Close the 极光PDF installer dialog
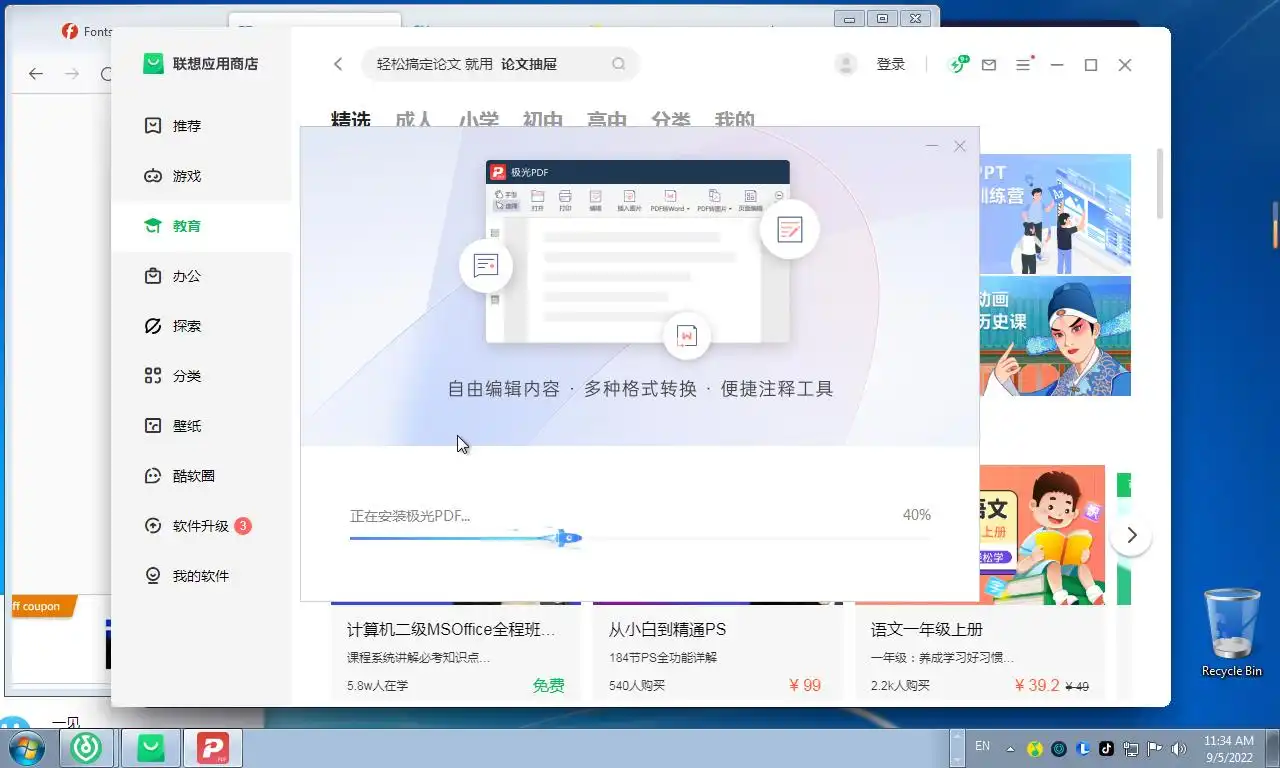Viewport: 1280px width, 768px height. 960,146
